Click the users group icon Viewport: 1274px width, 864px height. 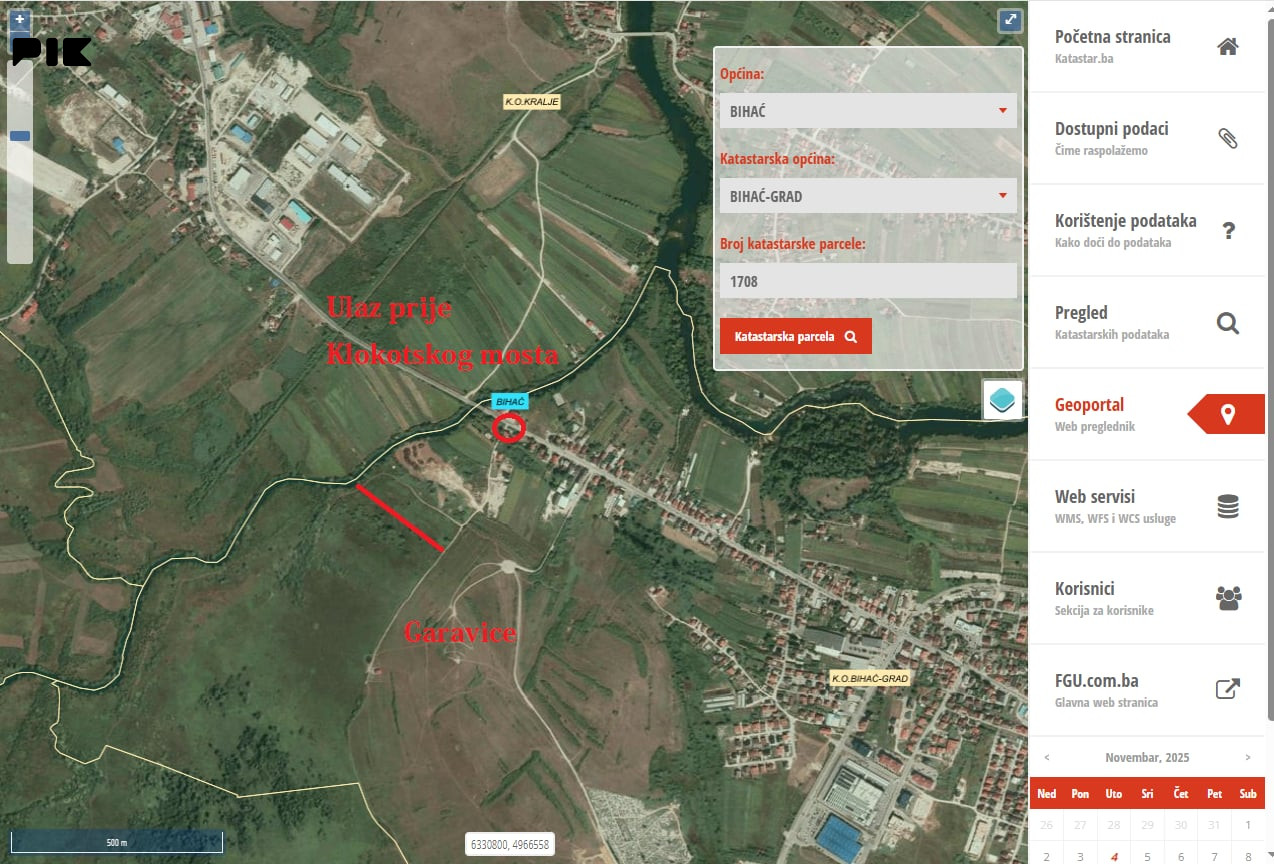[x=1228, y=598]
